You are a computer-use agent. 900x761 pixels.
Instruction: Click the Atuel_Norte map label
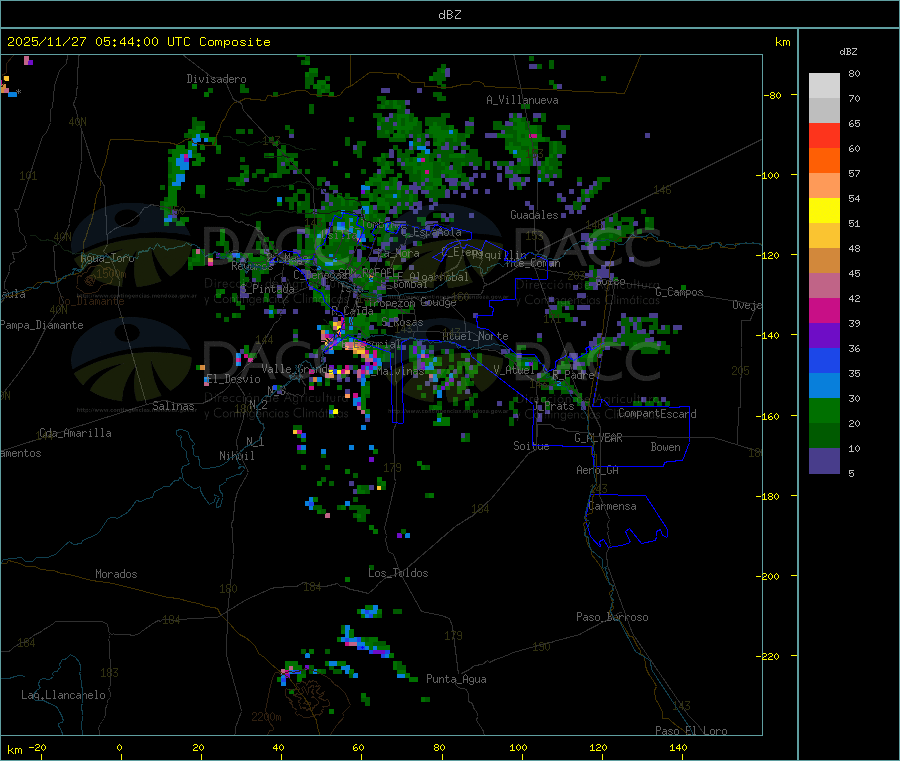[475, 336]
